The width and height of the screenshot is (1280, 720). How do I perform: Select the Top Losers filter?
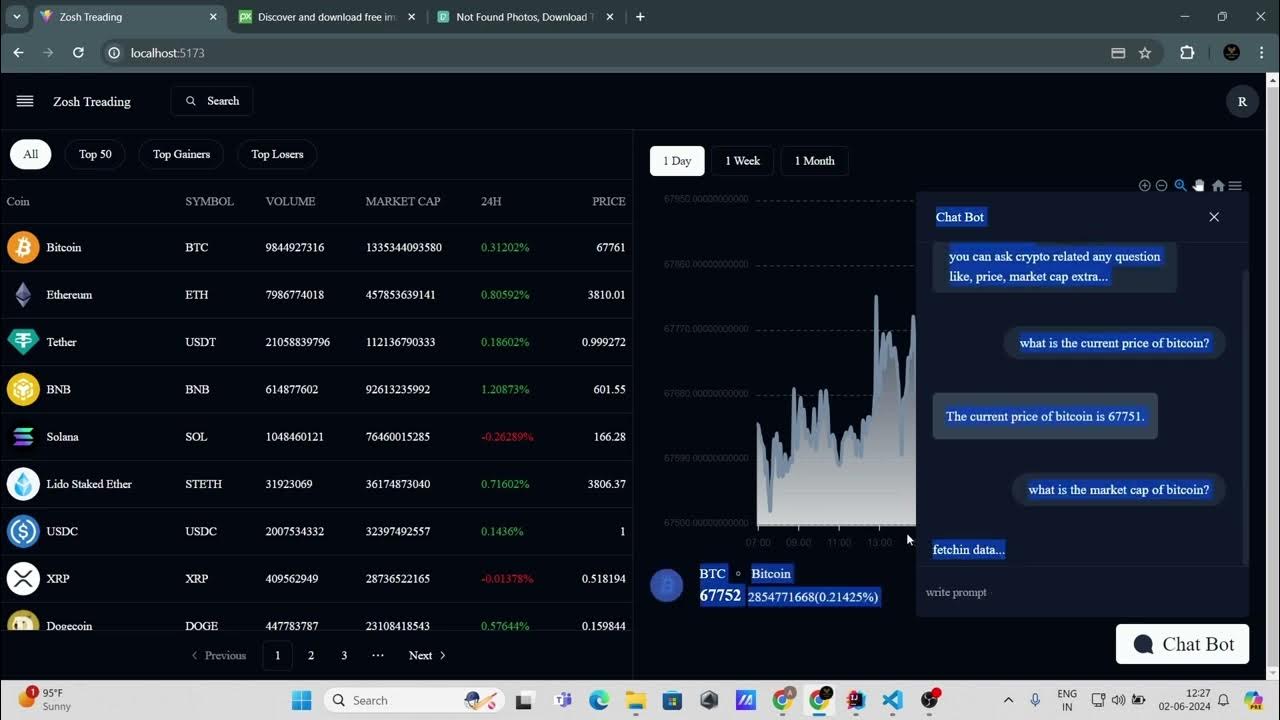click(277, 154)
